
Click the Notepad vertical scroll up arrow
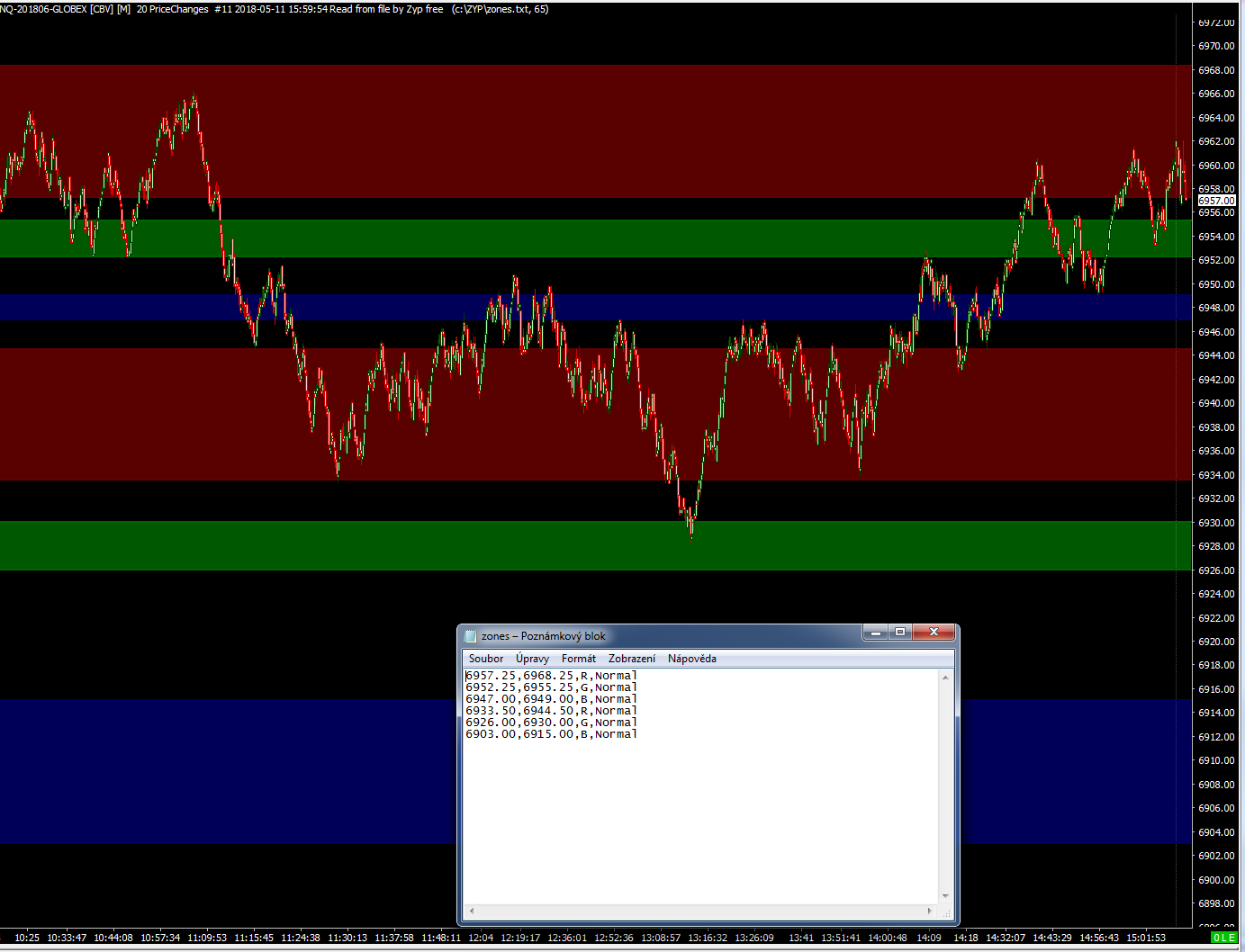[945, 677]
